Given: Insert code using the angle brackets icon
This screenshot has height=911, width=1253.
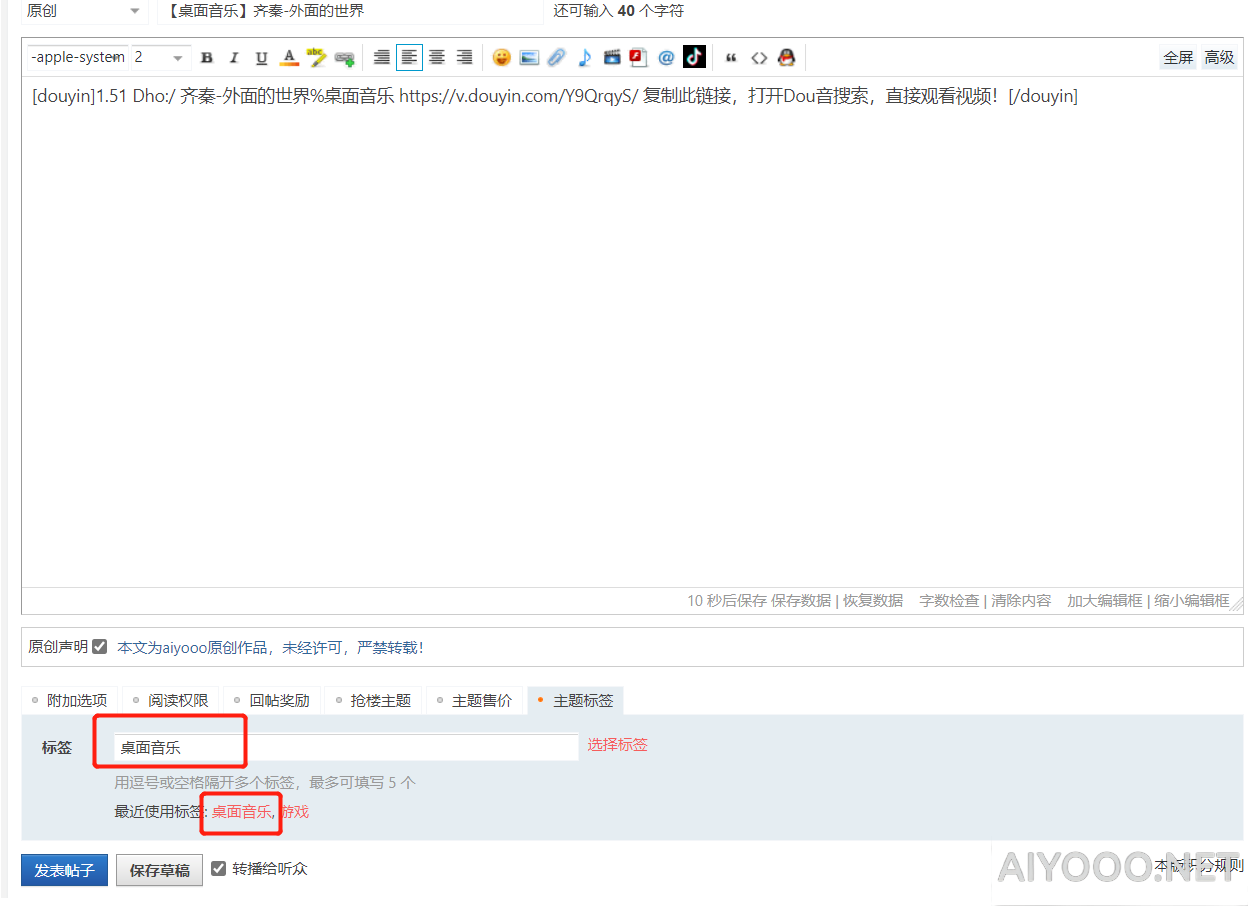Looking at the screenshot, I should (x=759, y=58).
